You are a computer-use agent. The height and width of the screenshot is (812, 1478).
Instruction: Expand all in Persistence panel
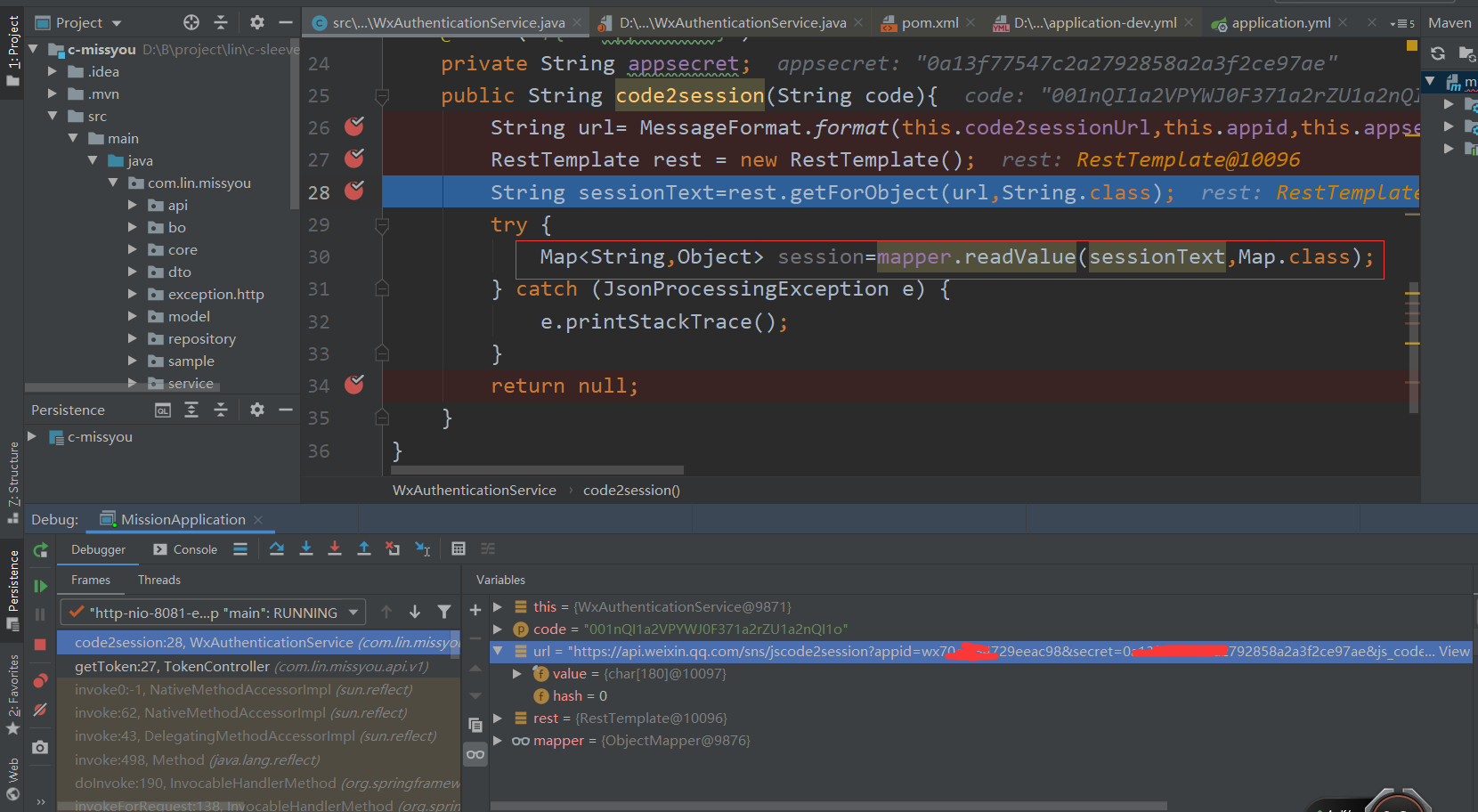click(x=191, y=410)
